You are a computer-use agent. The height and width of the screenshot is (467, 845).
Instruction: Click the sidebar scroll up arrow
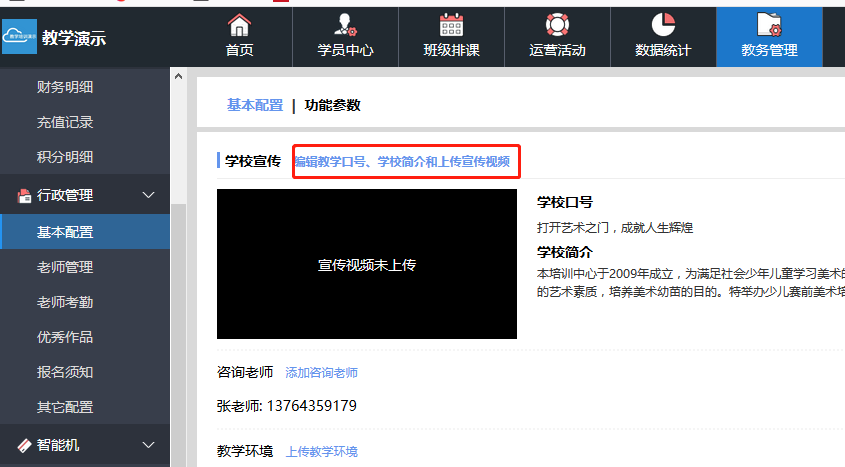pos(178,76)
